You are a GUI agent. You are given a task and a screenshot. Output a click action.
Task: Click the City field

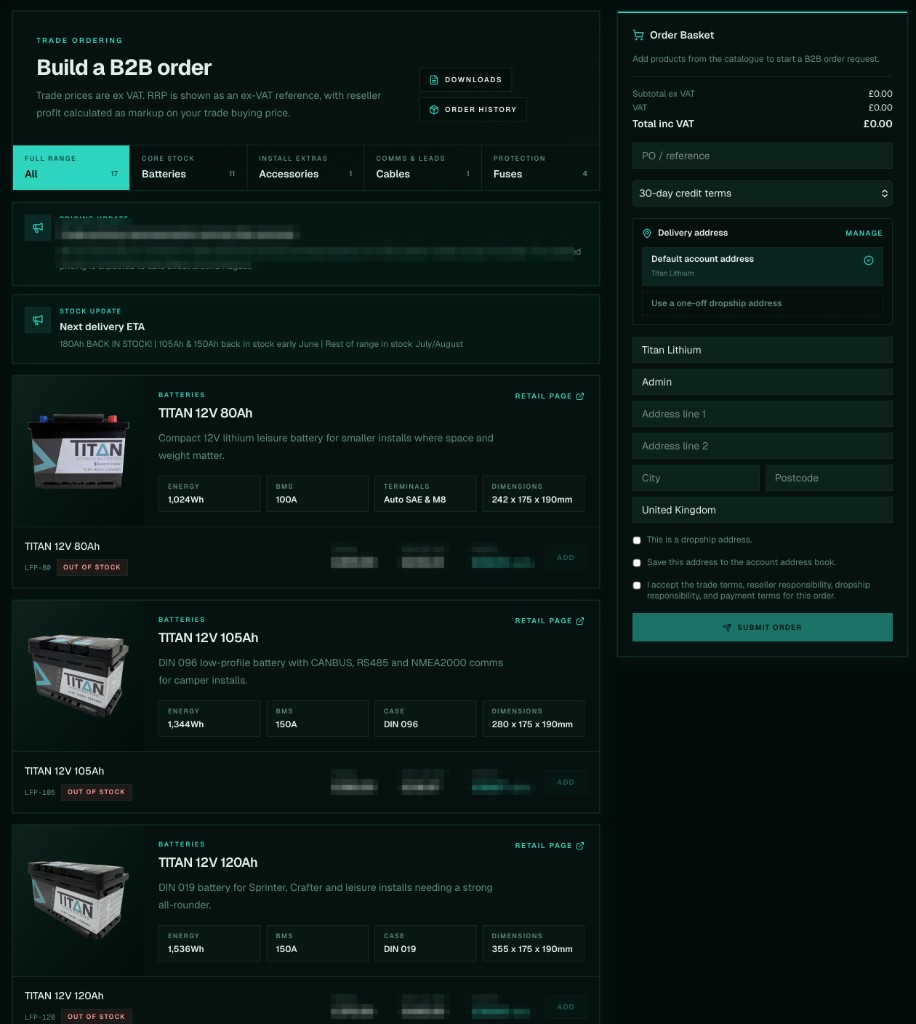tap(695, 478)
